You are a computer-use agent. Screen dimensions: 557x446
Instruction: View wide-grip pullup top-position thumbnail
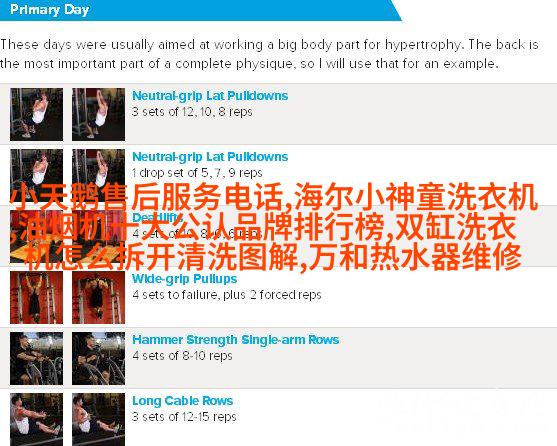tap(98, 298)
